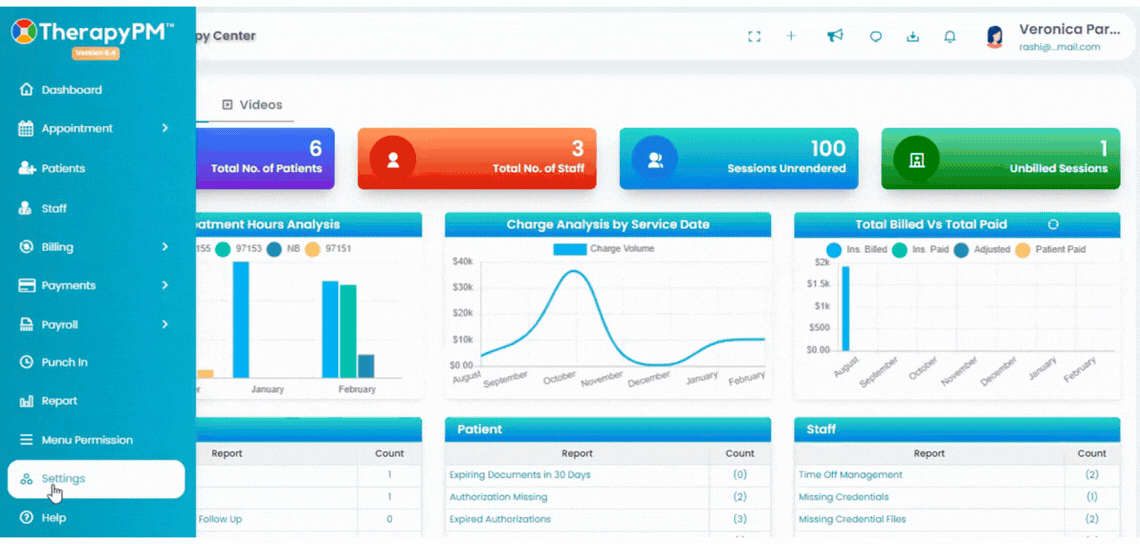Refresh Total Billed Vs Total Paid chart

(1052, 224)
